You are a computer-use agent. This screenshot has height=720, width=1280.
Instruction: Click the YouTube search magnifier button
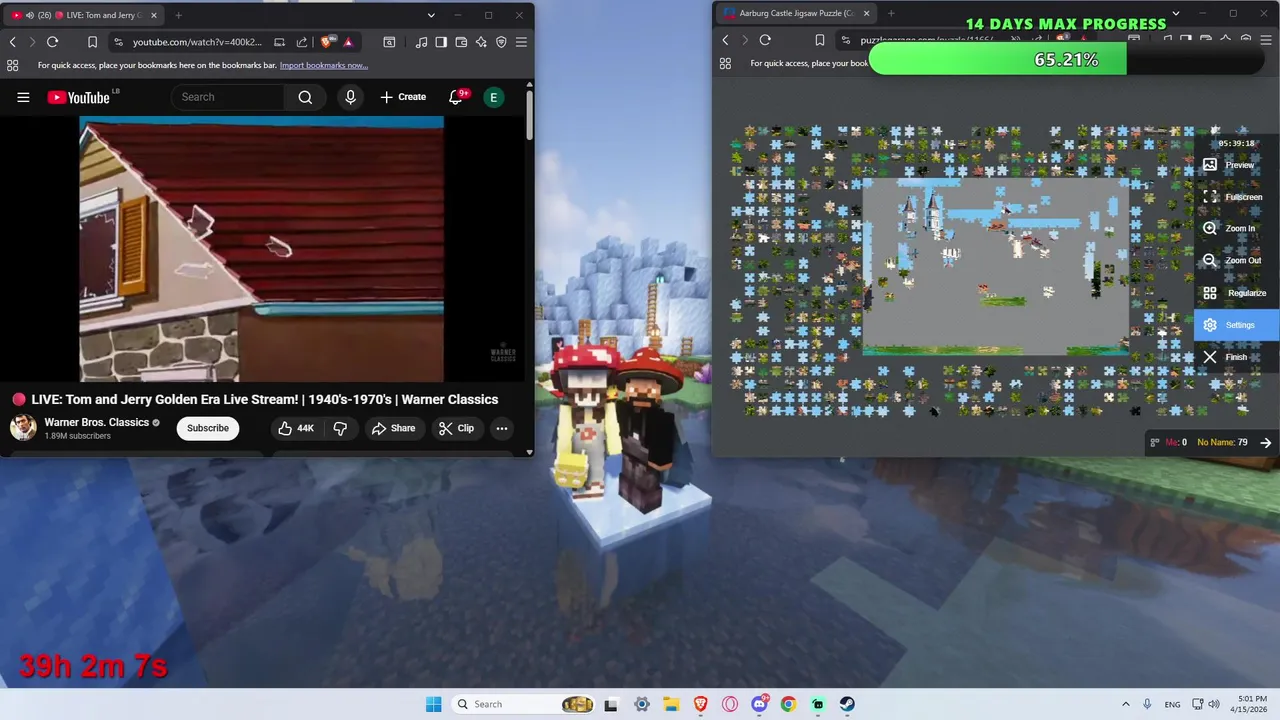305,97
